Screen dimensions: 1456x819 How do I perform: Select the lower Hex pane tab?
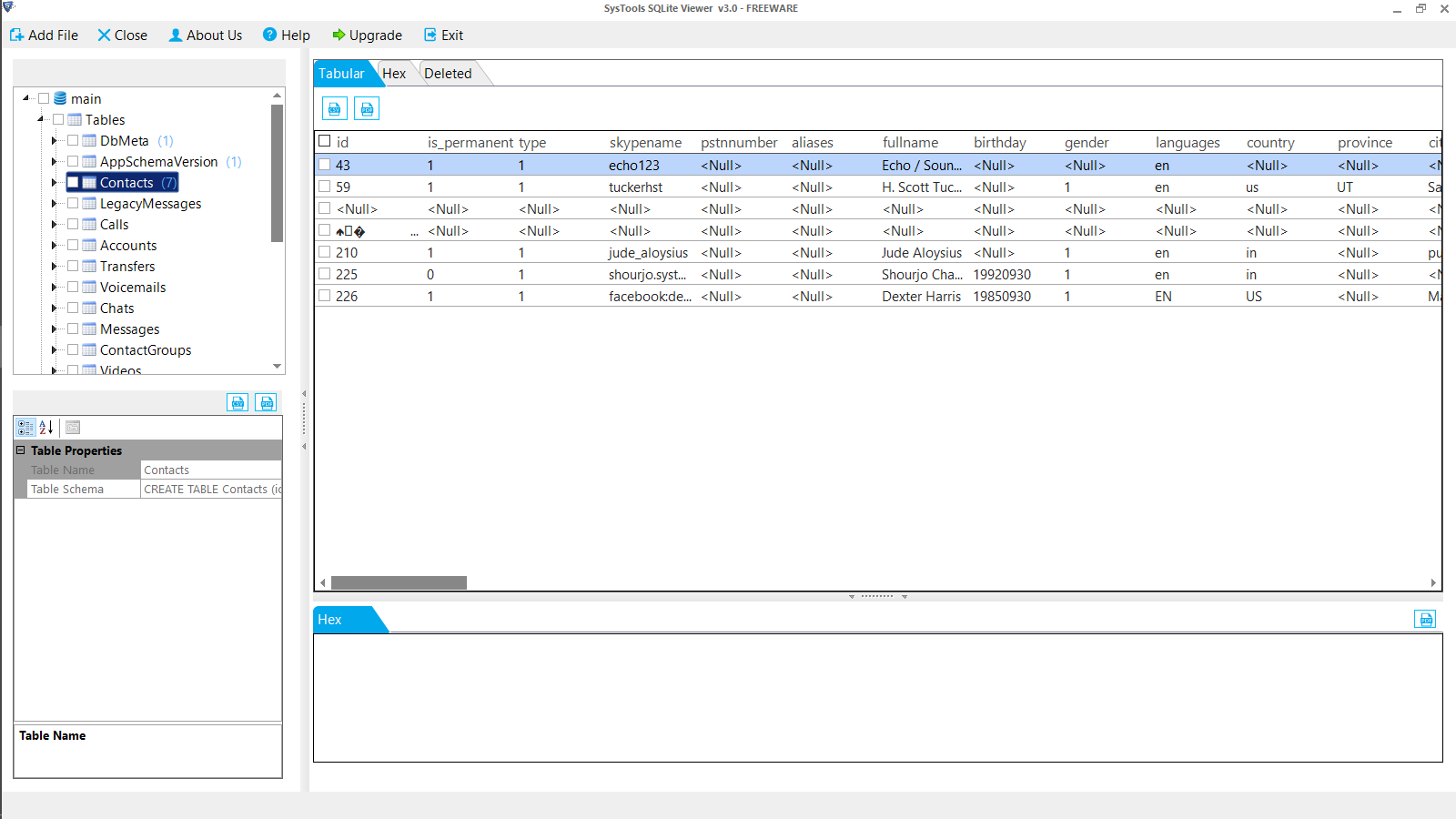coord(346,620)
